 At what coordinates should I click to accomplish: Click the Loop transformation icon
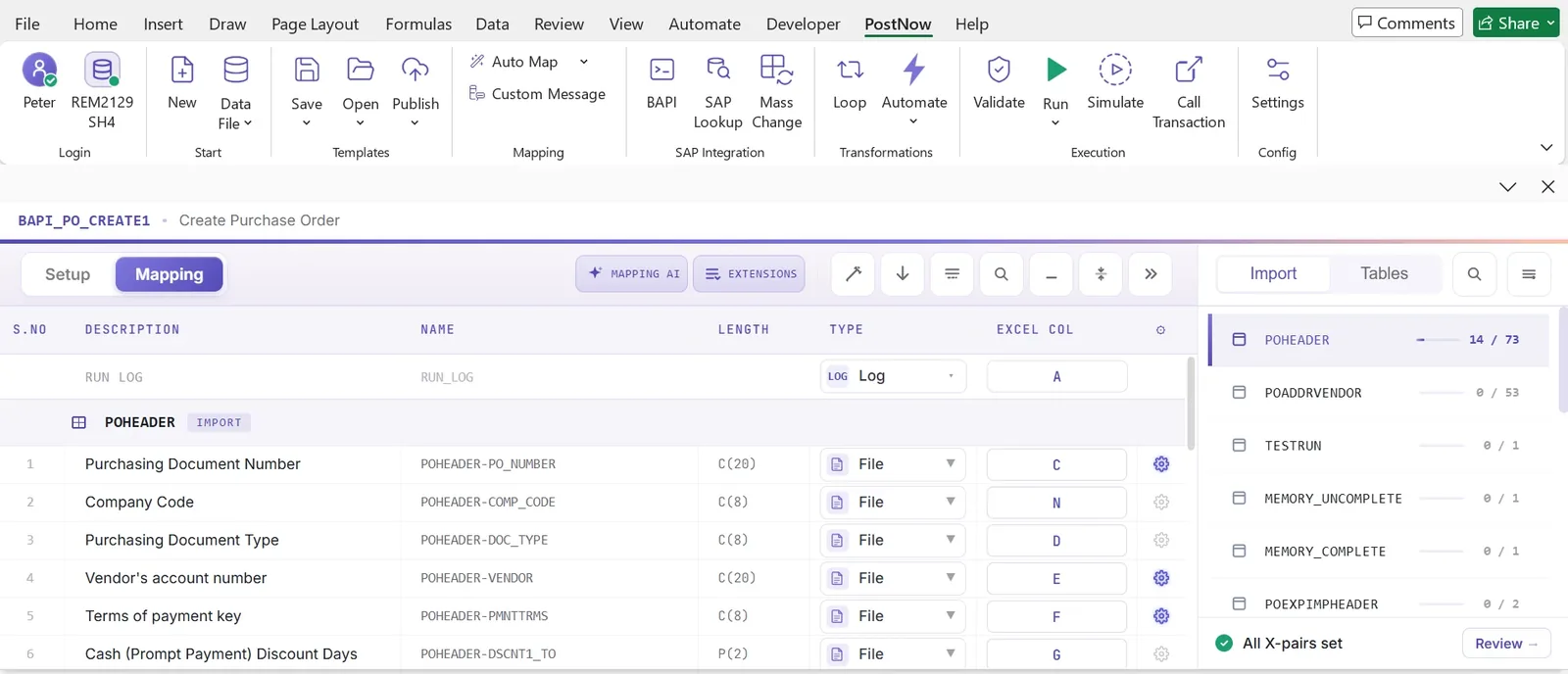click(850, 70)
